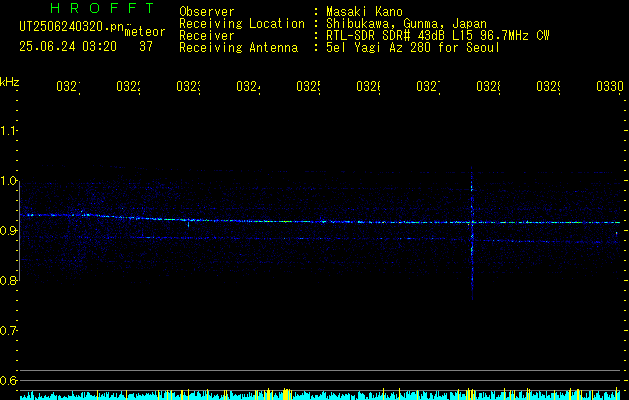Click the 'Receiving Location' label
The width and height of the screenshot is (629, 400).
click(x=242, y=24)
